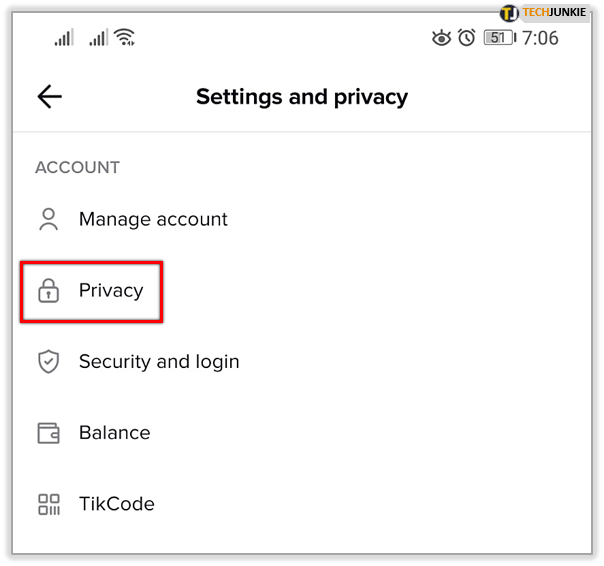
Task: Click the TikCode QR icon
Action: pos(48,504)
